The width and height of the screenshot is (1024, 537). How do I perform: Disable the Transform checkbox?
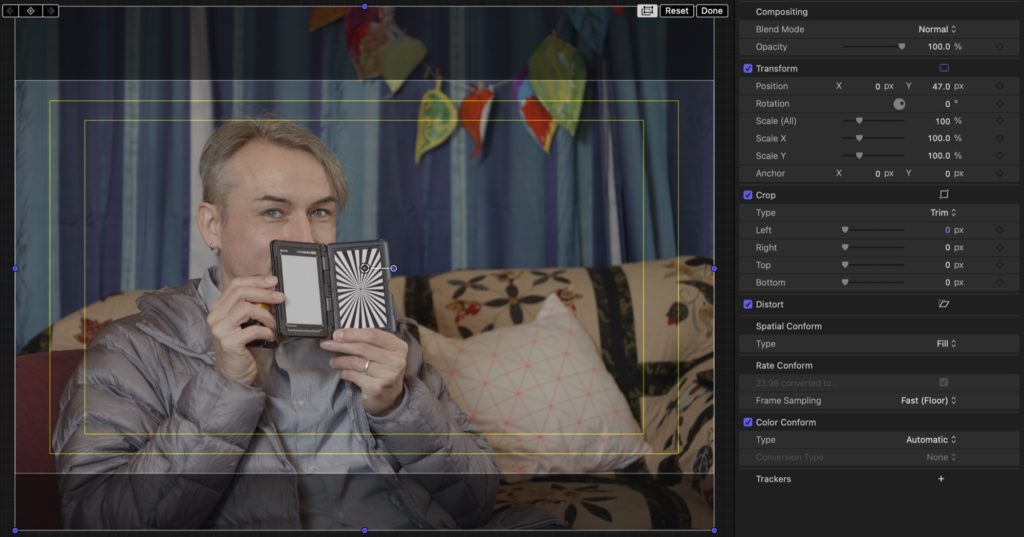tap(748, 69)
